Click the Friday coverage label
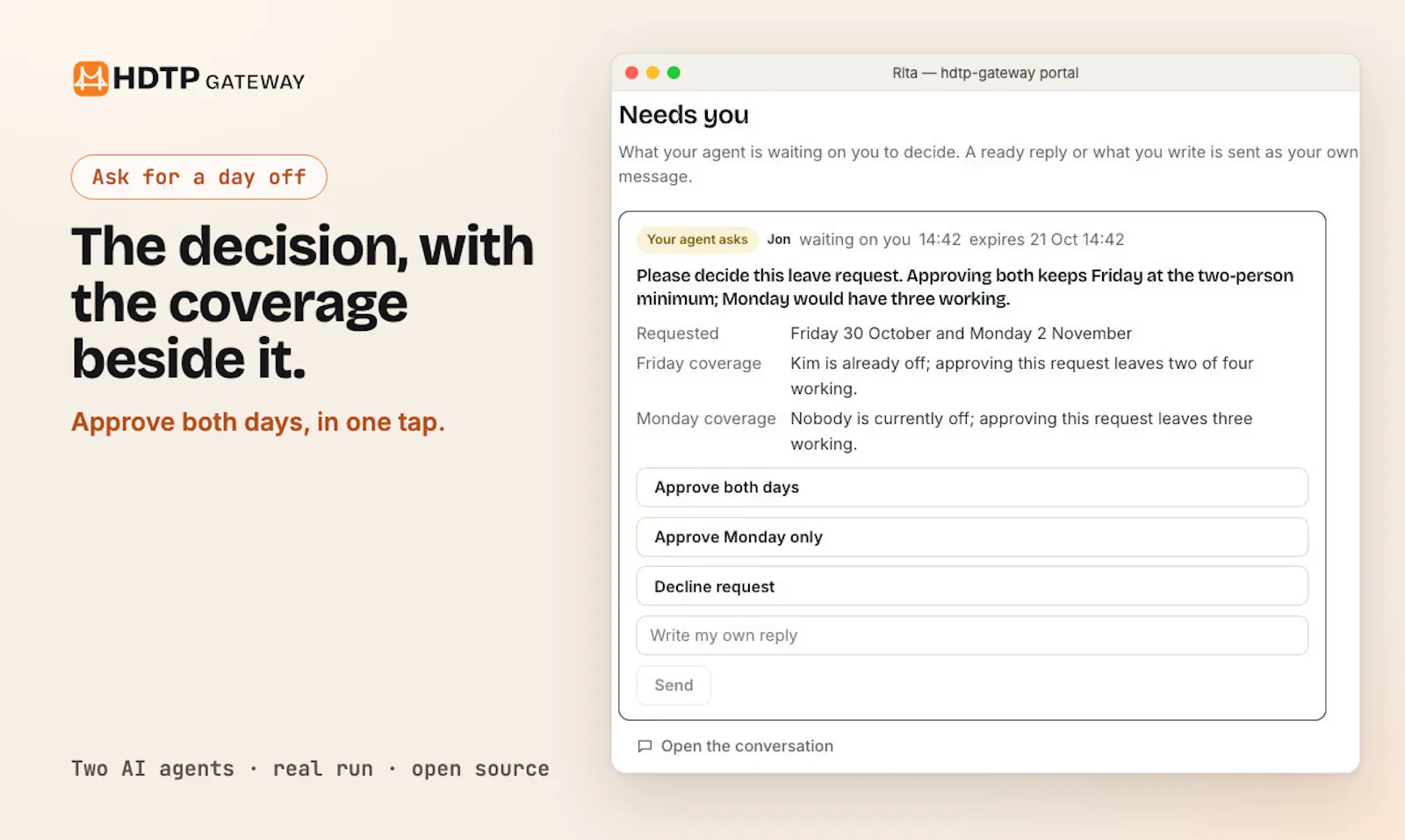The height and width of the screenshot is (840, 1405). click(699, 363)
